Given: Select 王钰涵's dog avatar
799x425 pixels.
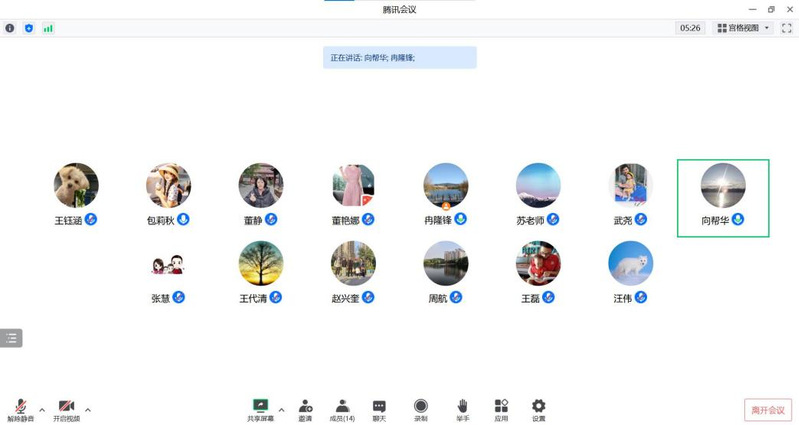Looking at the screenshot, I should (x=76, y=185).
